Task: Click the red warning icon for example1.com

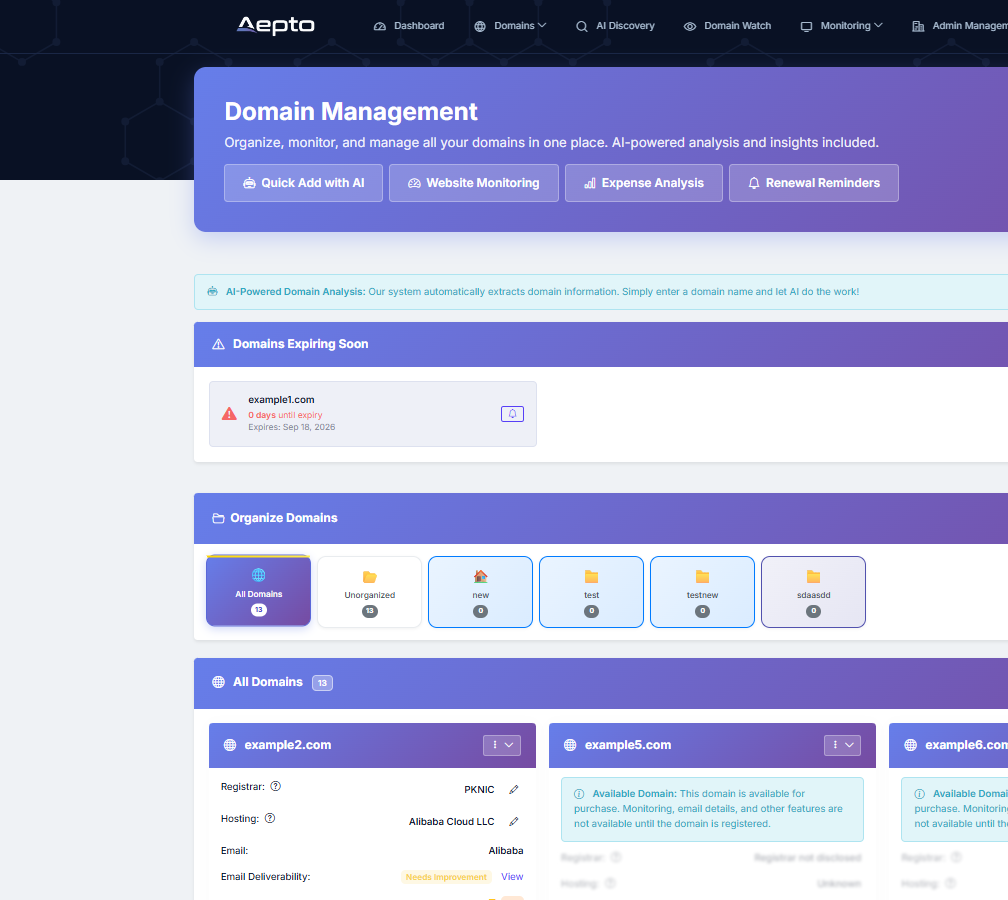Action: (229, 414)
